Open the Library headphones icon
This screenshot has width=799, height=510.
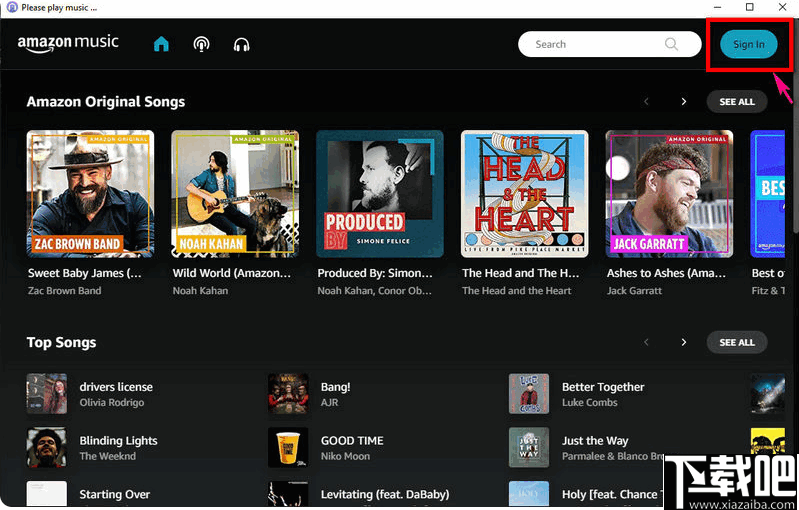click(x=241, y=44)
